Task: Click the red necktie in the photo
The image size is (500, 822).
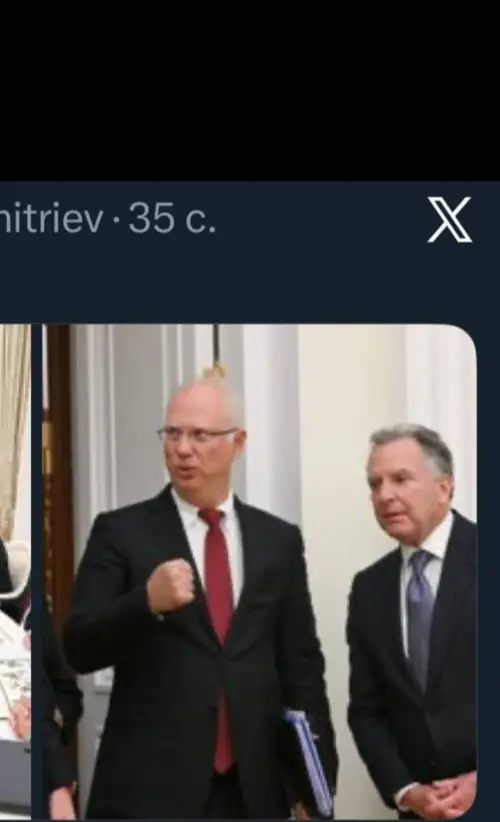Action: (219, 629)
